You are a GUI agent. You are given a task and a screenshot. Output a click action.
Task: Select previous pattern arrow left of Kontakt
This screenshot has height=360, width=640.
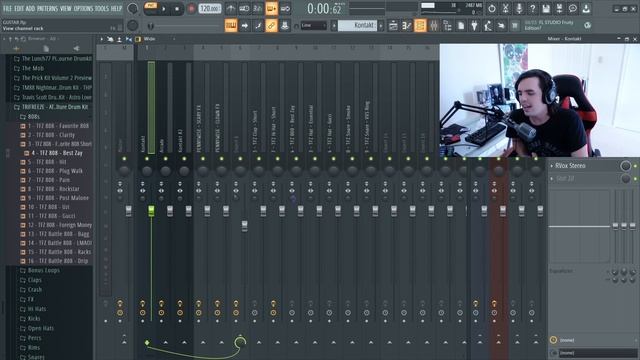(x=334, y=25)
